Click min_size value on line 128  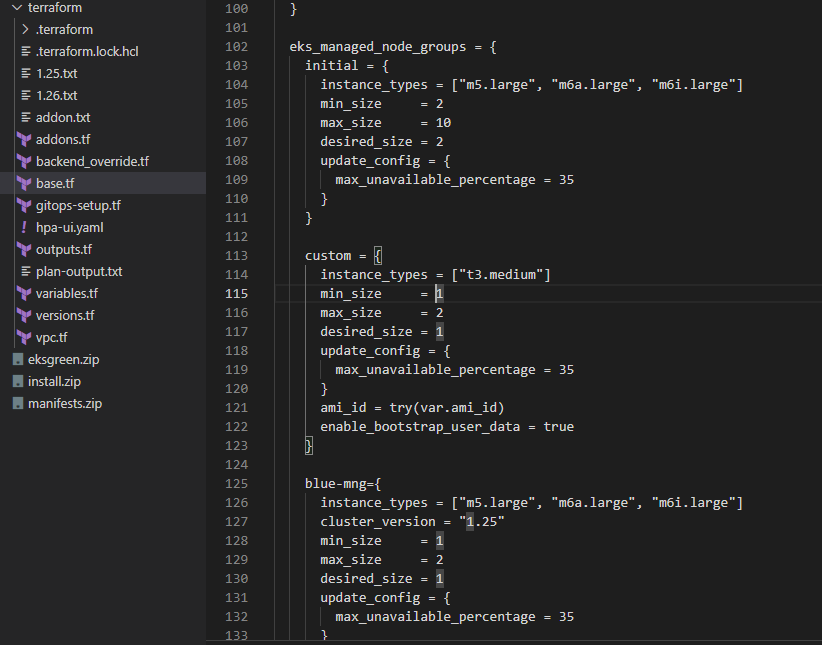click(439, 541)
